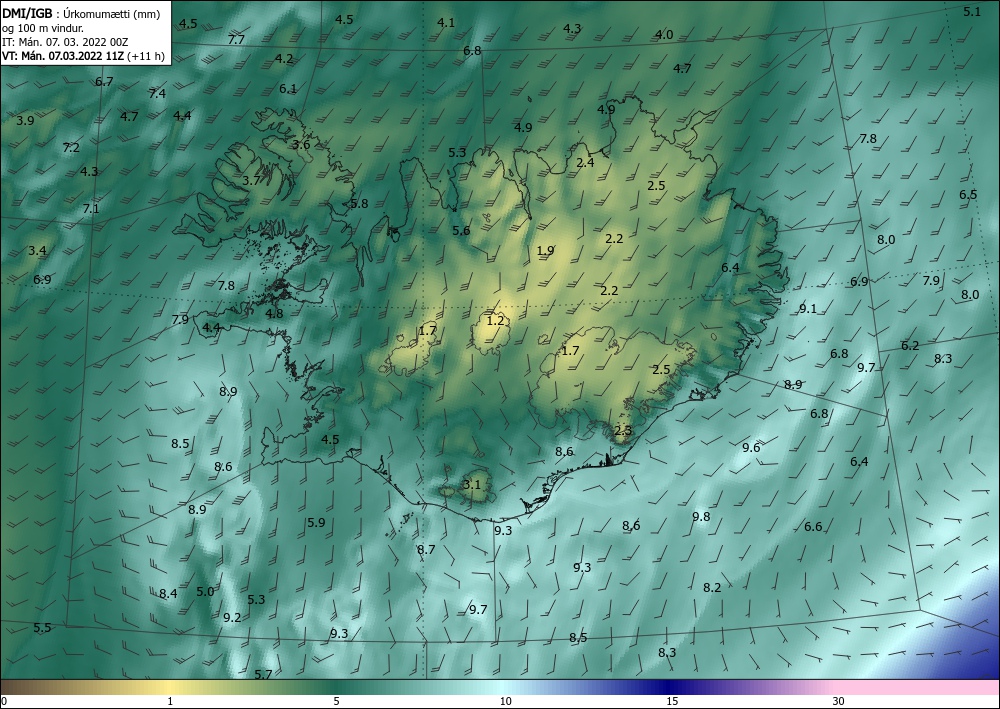Screen dimensions: 1000x709
Task: Click the color bar tick label 30
Action: (x=839, y=702)
